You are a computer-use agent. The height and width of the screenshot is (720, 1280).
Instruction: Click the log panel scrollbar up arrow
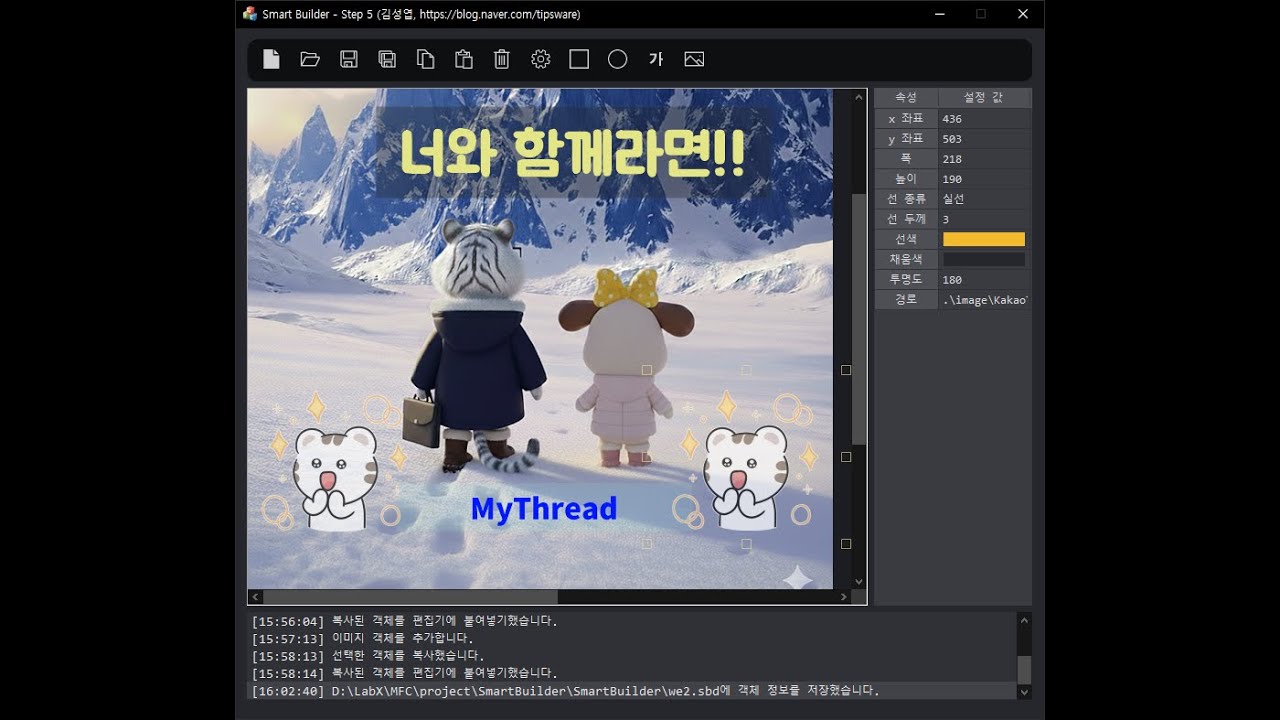tap(1024, 621)
